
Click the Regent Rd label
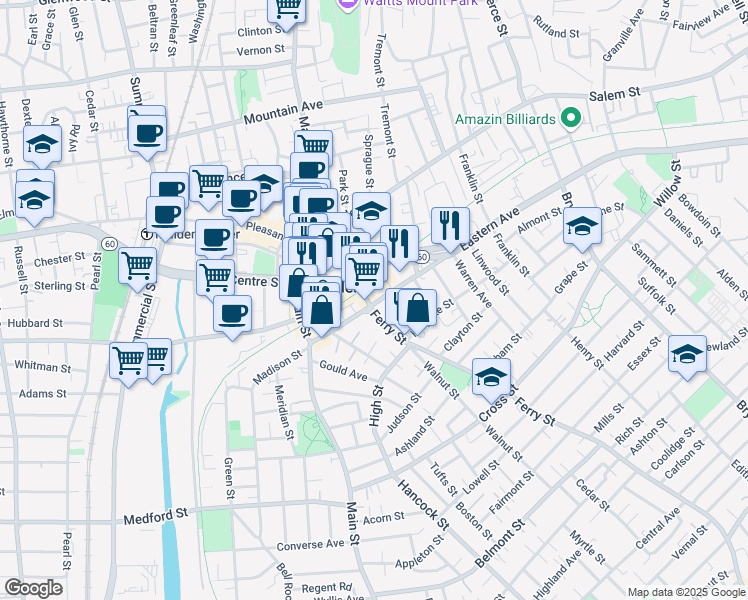coord(327,588)
